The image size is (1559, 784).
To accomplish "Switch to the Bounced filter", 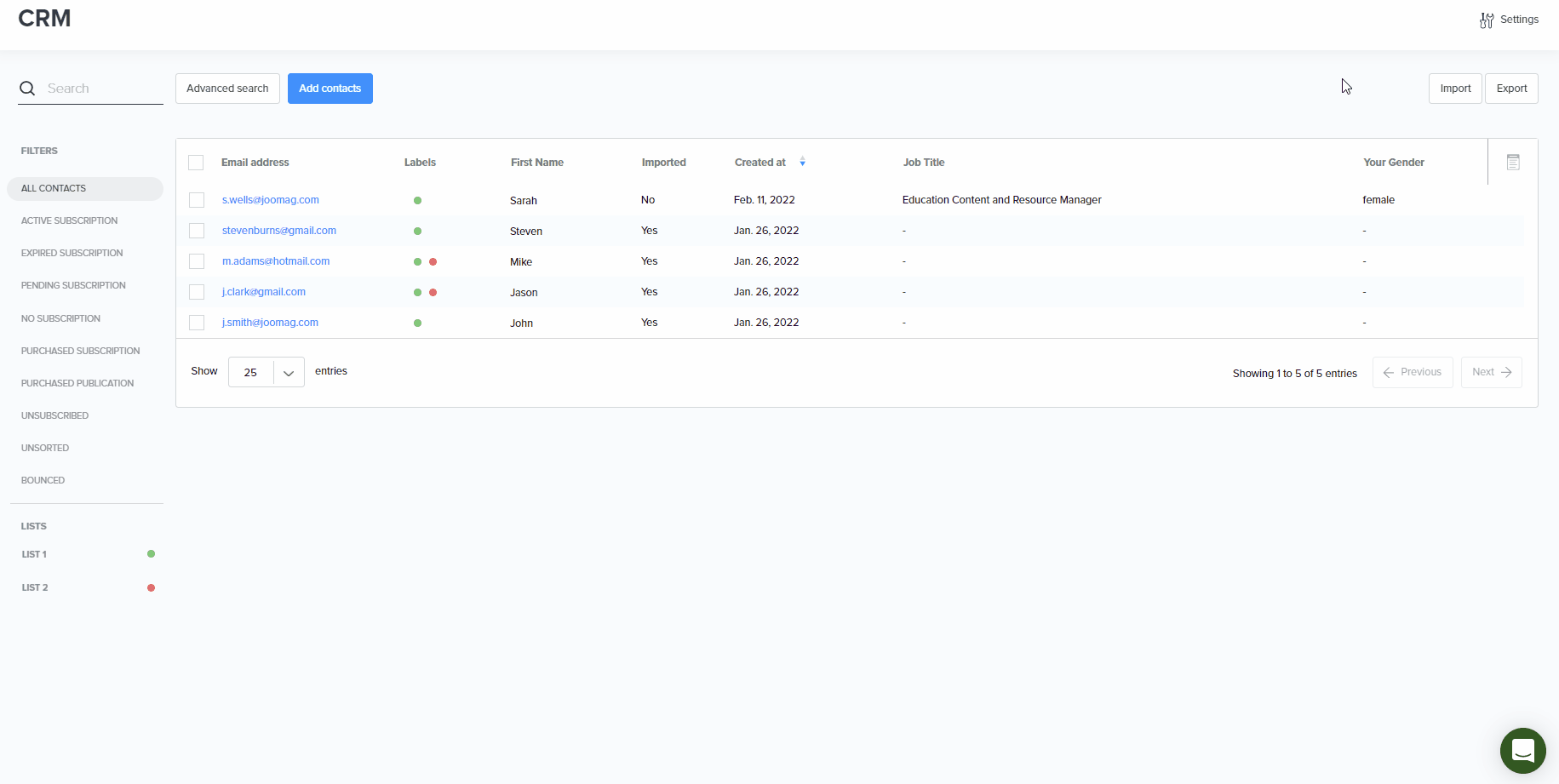I will click(x=43, y=480).
